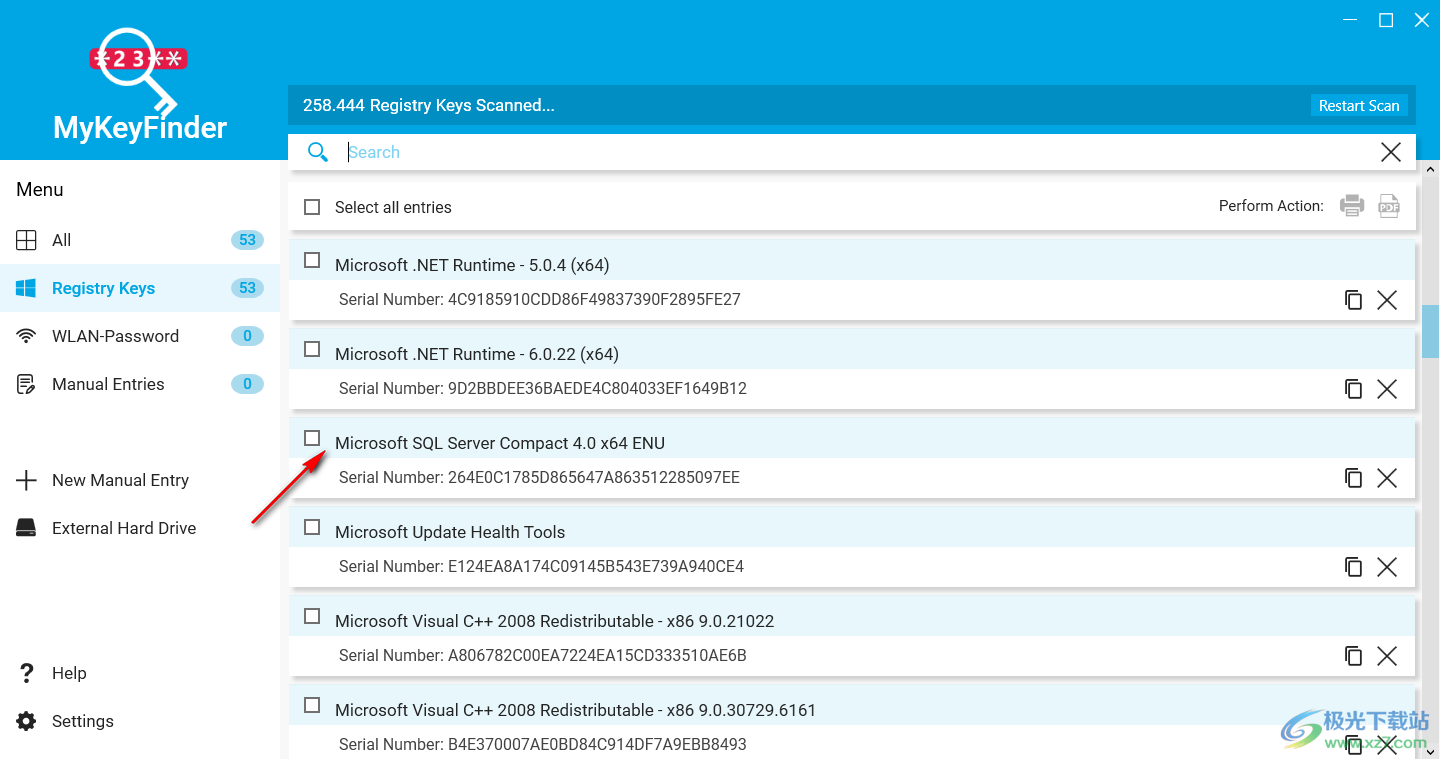Click the Microsoft SQL Server Compact 4.0 title
1440x759 pixels.
pyautogui.click(x=500, y=443)
